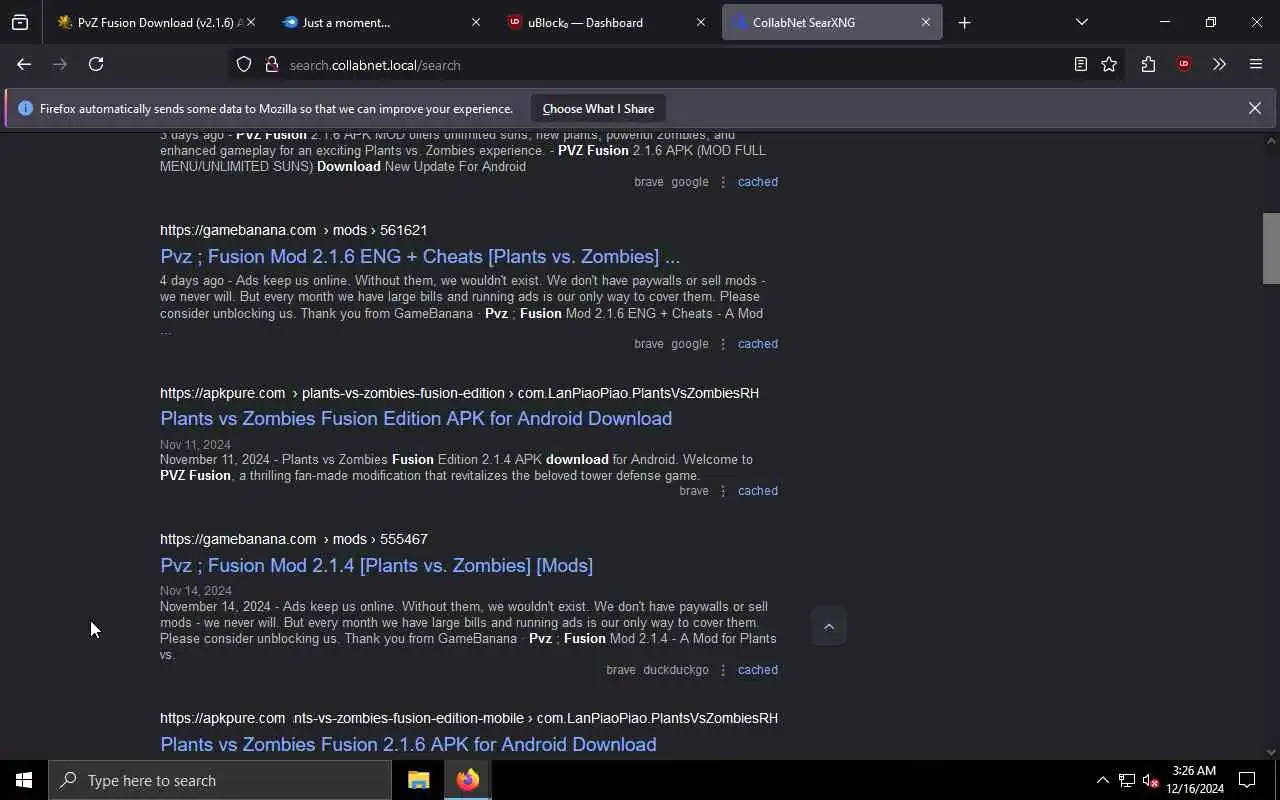
Task: Expand options menu for Mod 2.1.6 ENG result
Action: tap(723, 344)
